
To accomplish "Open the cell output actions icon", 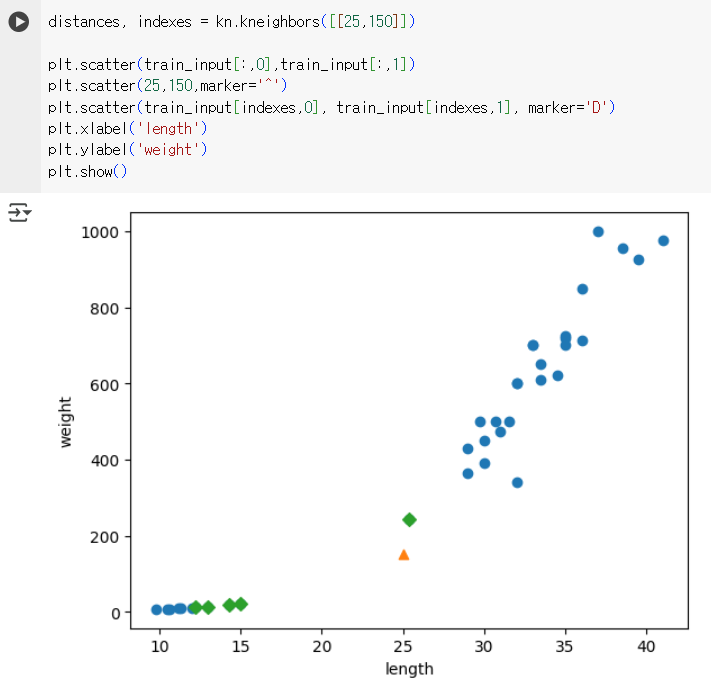I will [x=19, y=212].
